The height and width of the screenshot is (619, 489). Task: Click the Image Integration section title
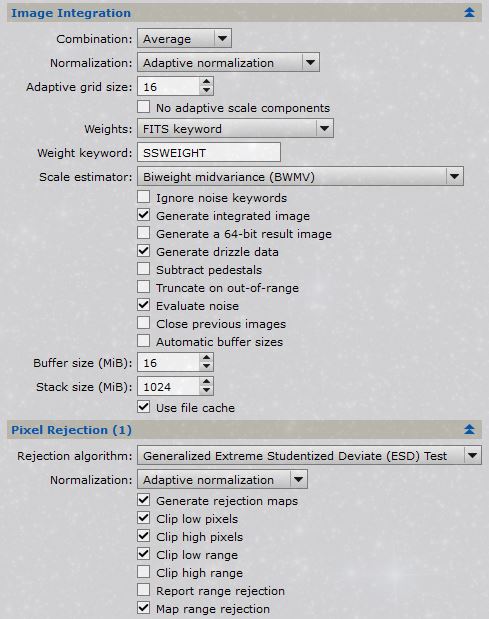tap(71, 13)
